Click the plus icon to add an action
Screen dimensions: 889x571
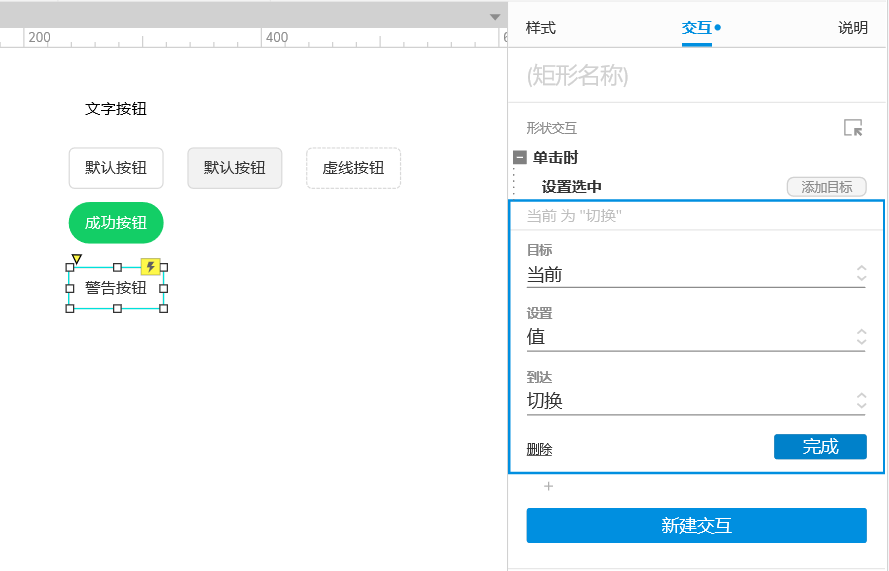[548, 486]
